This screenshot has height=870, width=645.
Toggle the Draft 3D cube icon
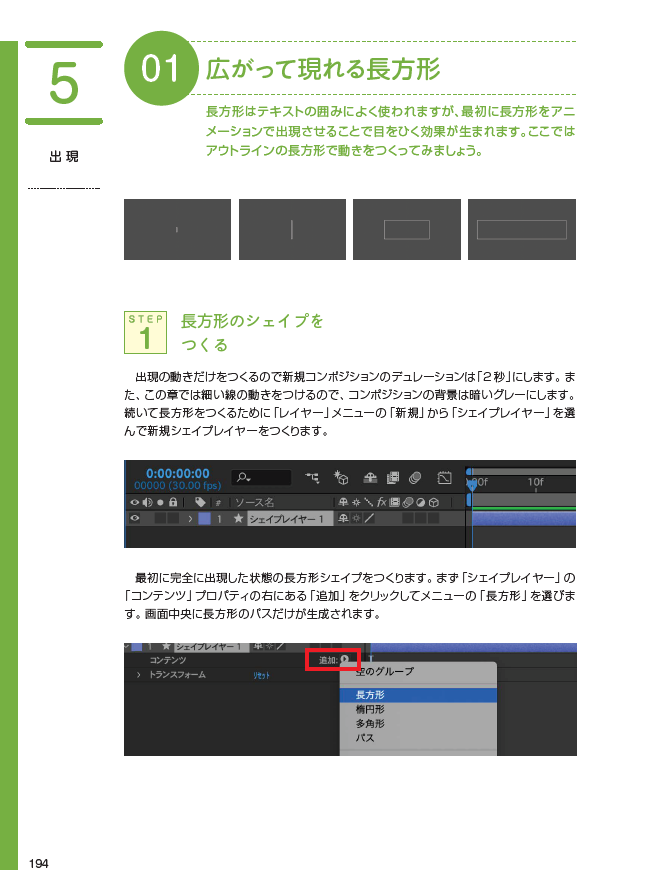[341, 477]
